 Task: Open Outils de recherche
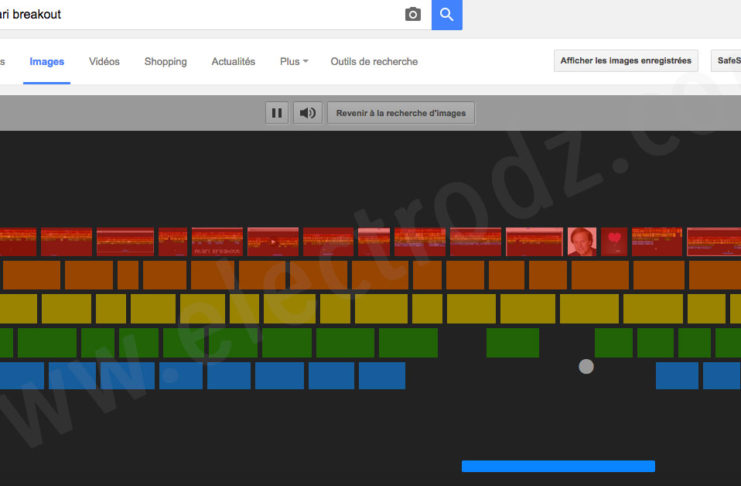pos(374,61)
